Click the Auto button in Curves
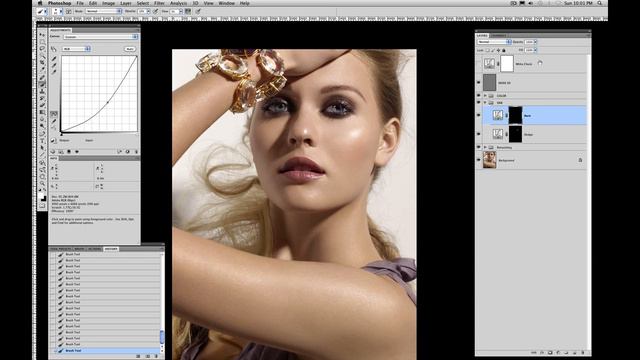Screen dimensions: 640x360 point(130,49)
